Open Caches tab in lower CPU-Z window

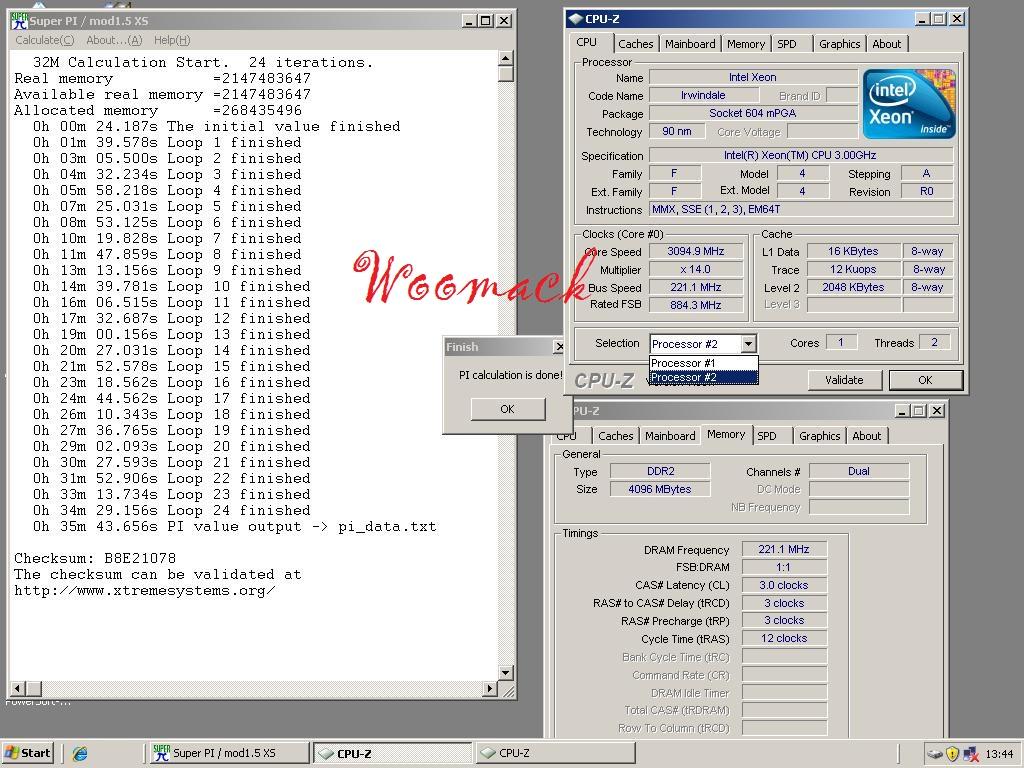616,436
